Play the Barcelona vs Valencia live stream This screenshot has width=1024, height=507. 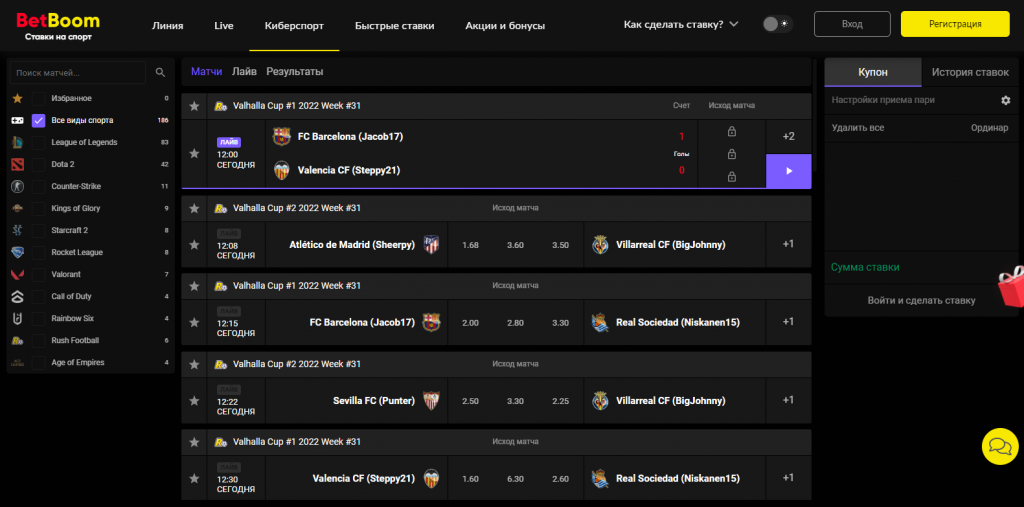(788, 171)
